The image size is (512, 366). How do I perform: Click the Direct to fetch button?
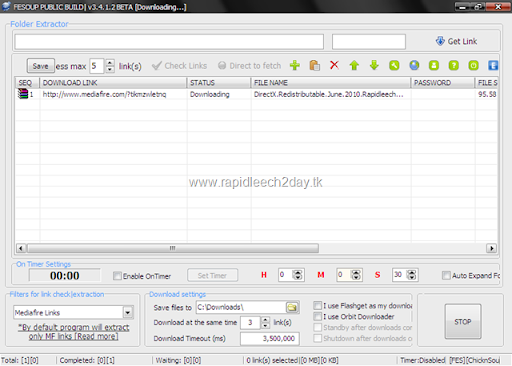point(249,66)
